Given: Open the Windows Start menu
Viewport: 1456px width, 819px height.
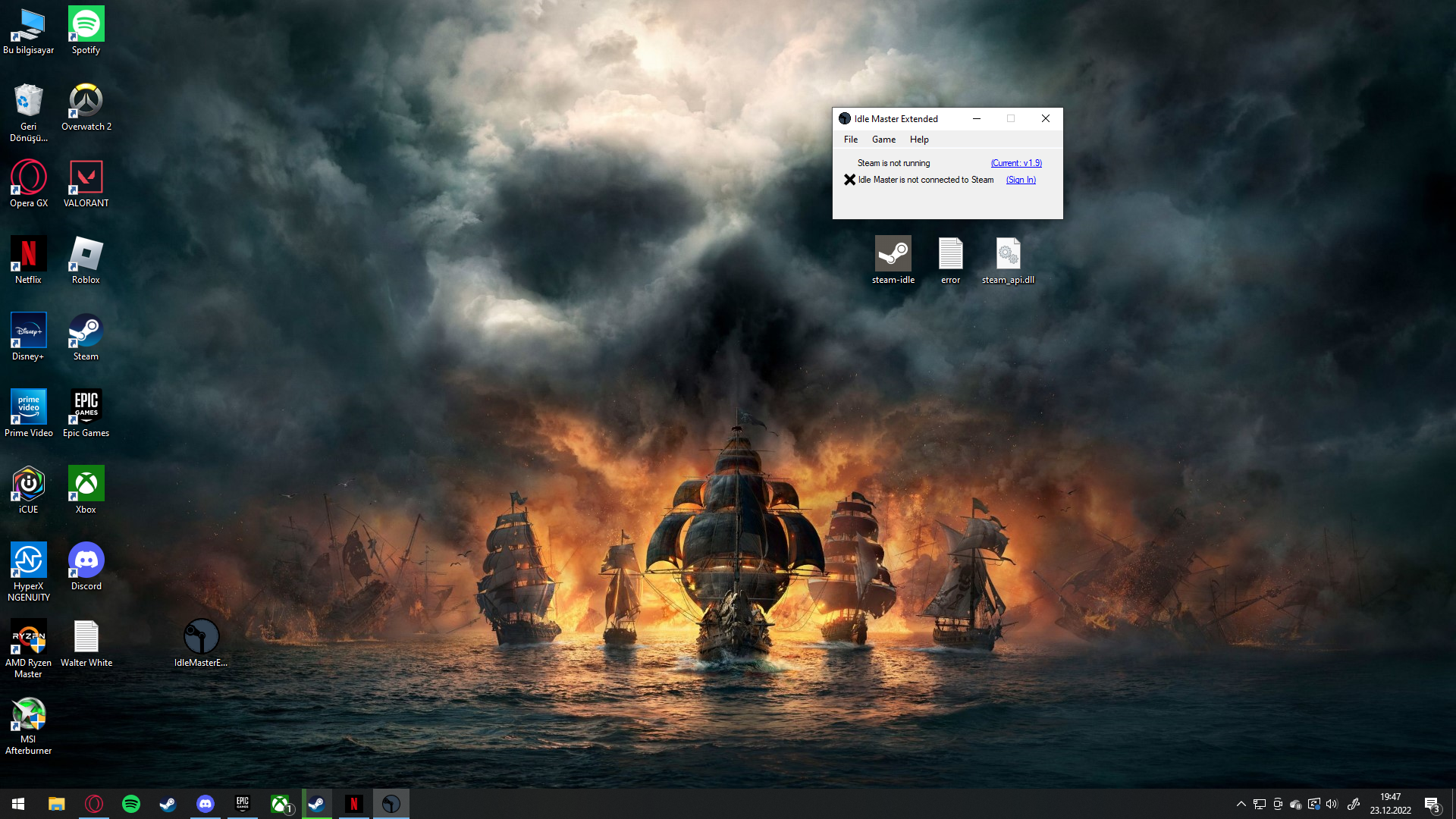Looking at the screenshot, I should coord(18,804).
